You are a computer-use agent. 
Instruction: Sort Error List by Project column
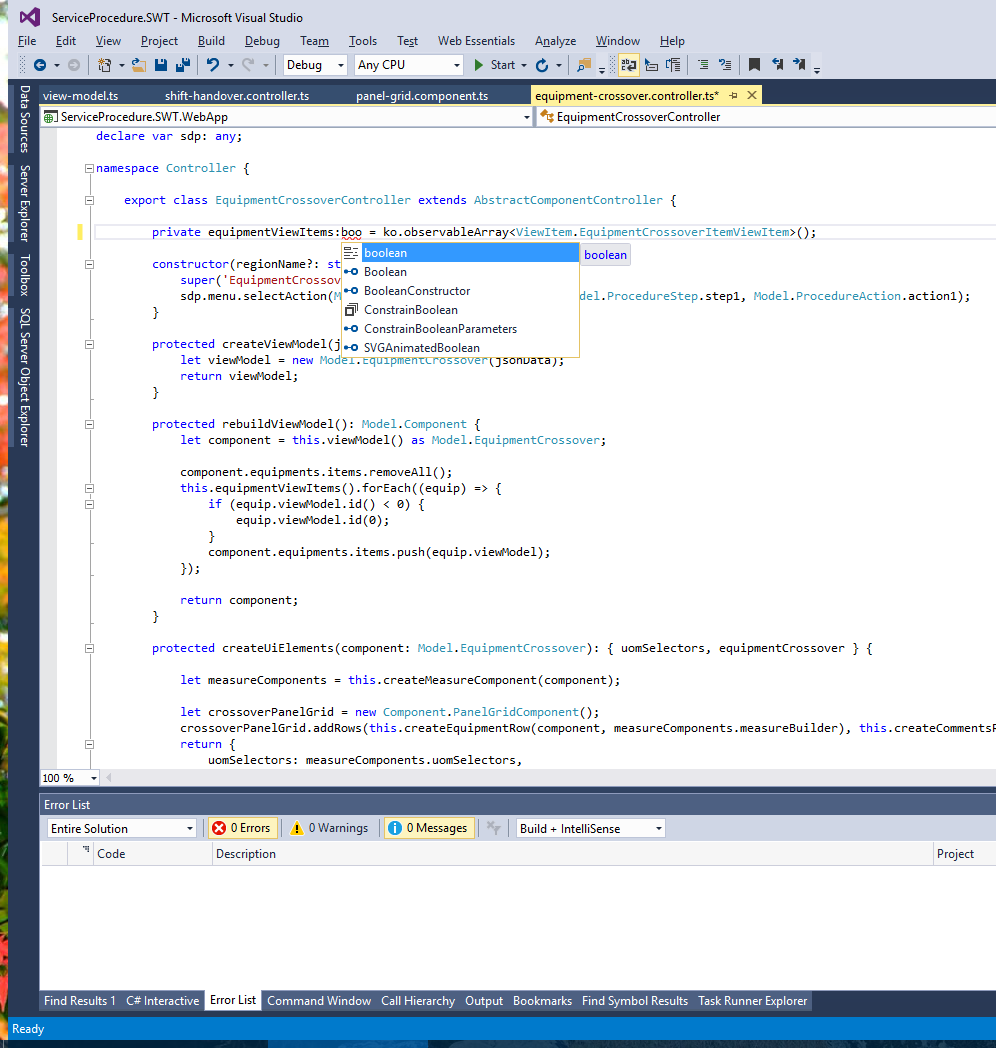point(964,854)
